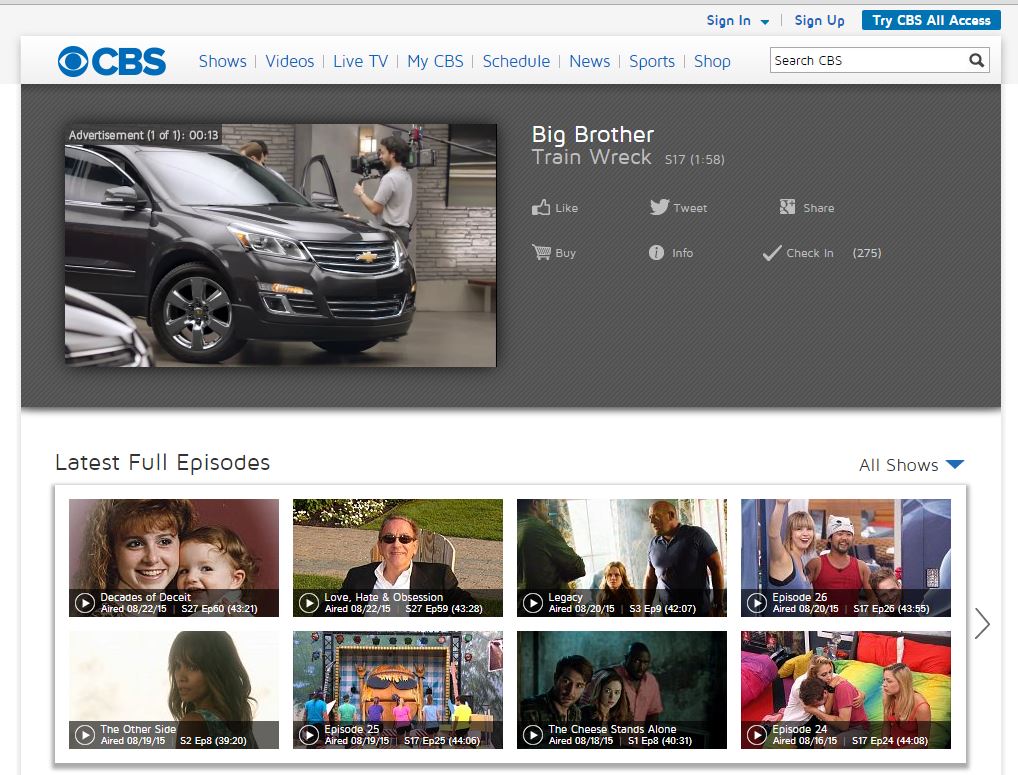Click the Sign In link

pos(728,21)
